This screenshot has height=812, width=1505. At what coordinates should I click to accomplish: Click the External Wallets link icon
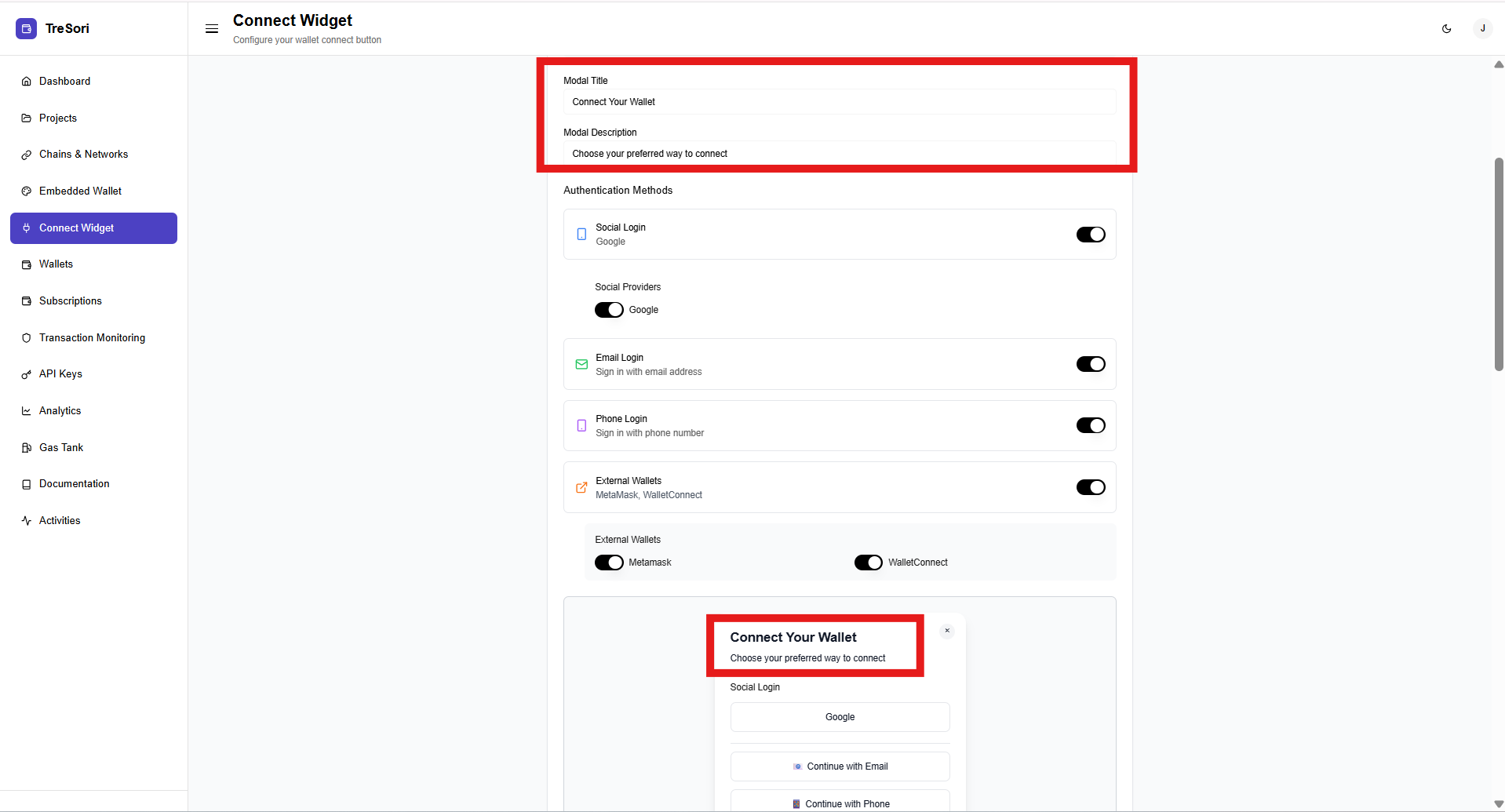(x=581, y=487)
